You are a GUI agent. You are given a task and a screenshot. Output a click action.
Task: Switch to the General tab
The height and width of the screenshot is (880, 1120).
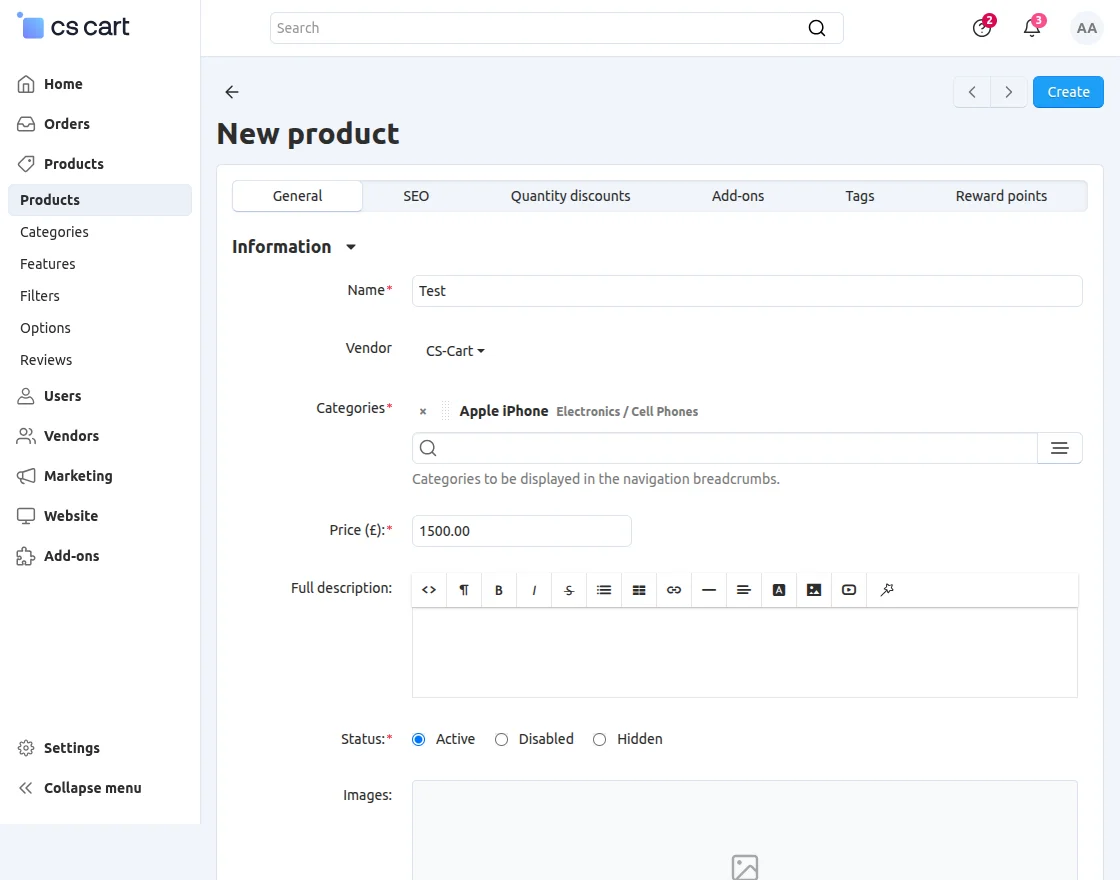[x=297, y=196]
